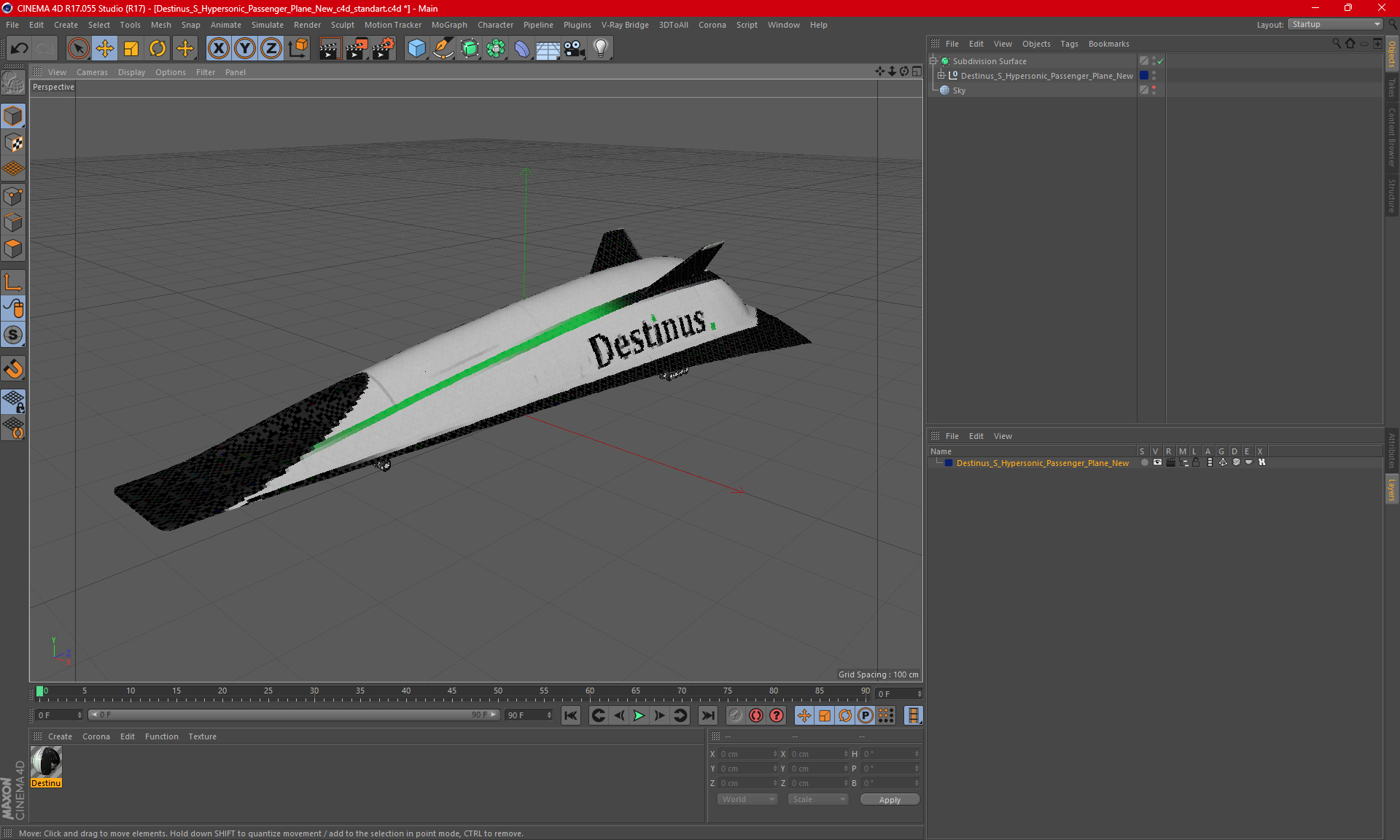Switch to Edges mode

13,222
